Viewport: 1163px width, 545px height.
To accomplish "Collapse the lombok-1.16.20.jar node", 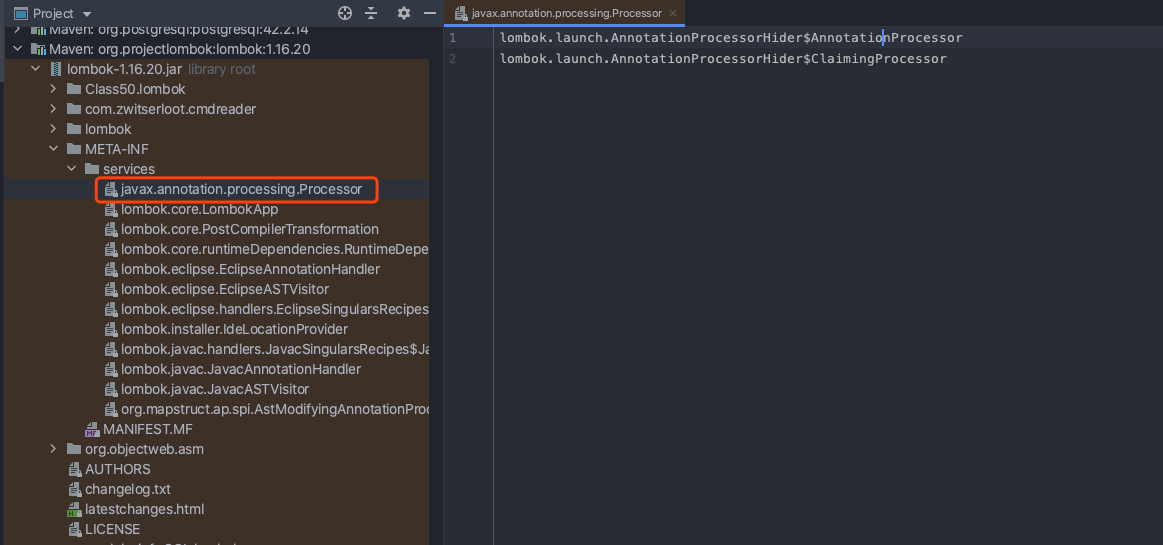I will [x=35, y=70].
